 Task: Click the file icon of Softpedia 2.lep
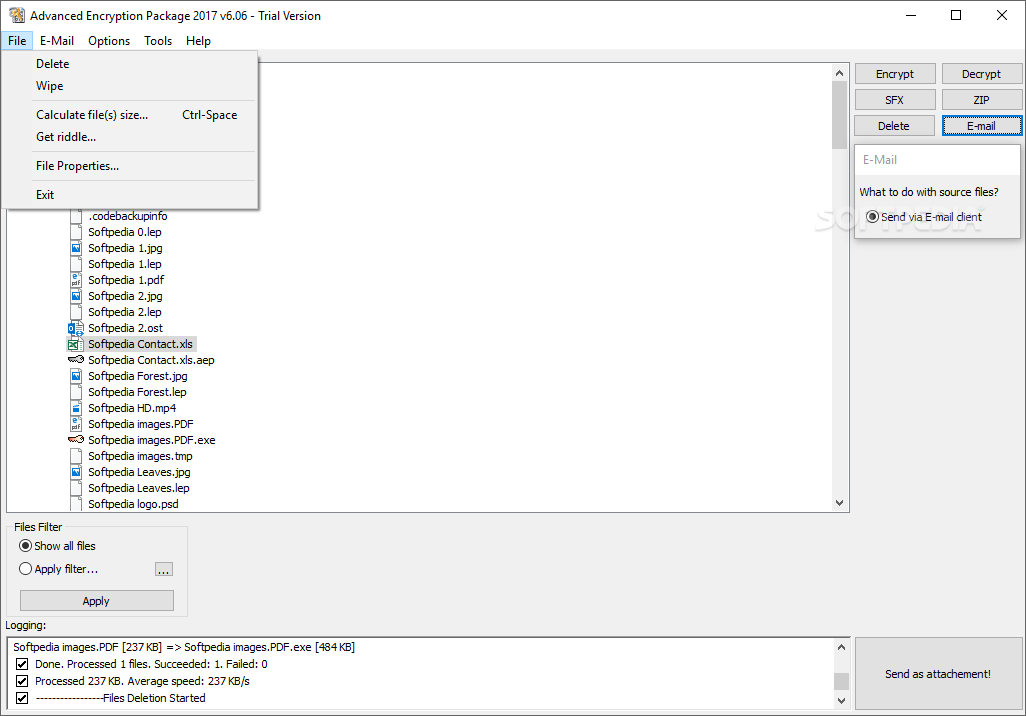click(76, 312)
